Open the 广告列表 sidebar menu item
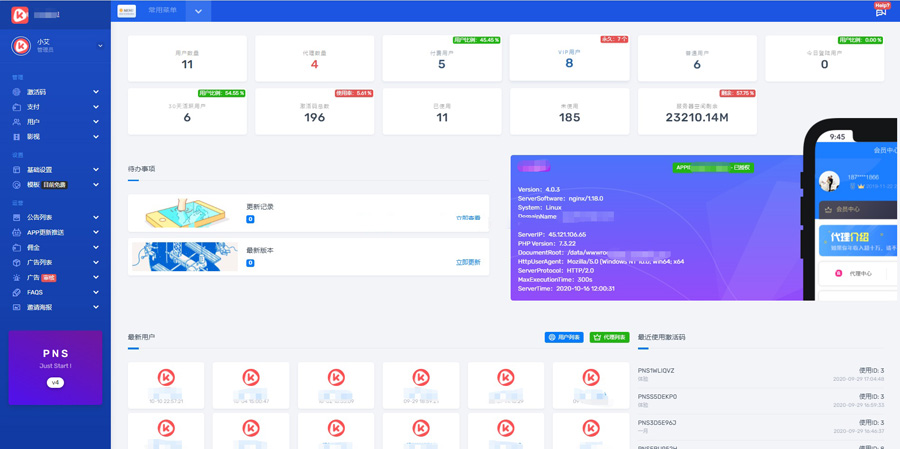This screenshot has width=900, height=449. (x=40, y=262)
